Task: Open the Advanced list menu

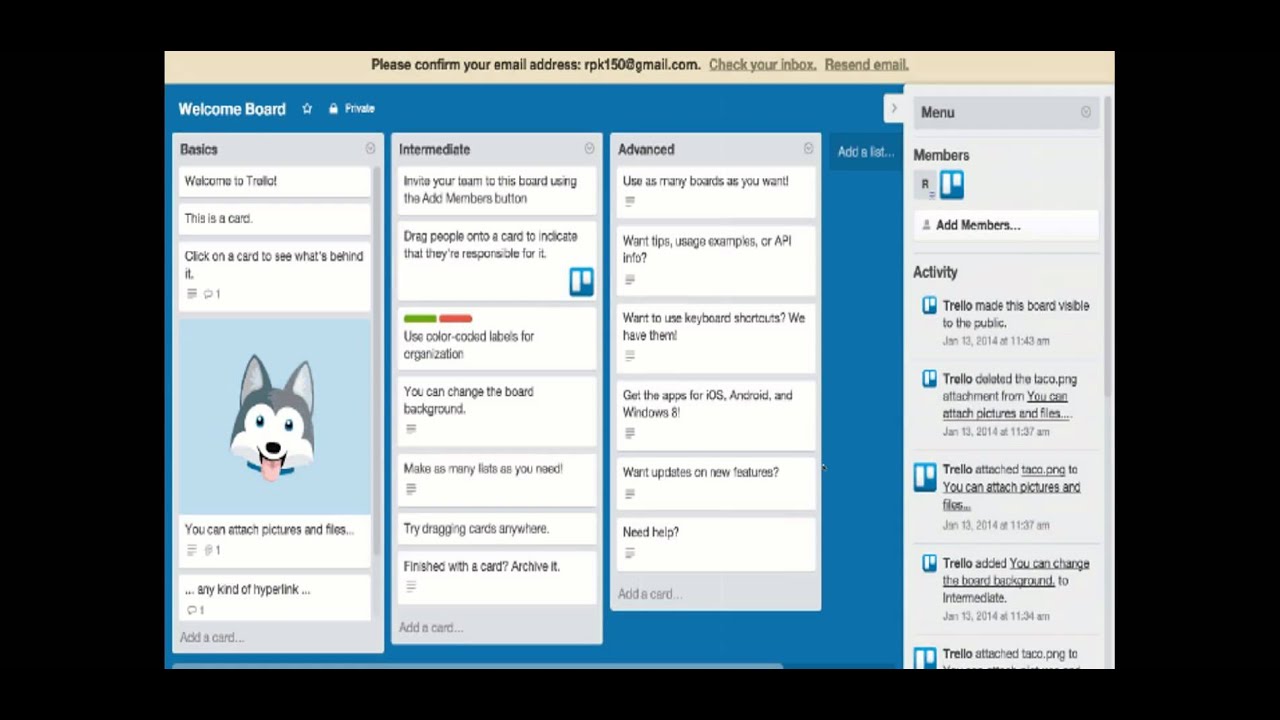Action: (x=808, y=149)
